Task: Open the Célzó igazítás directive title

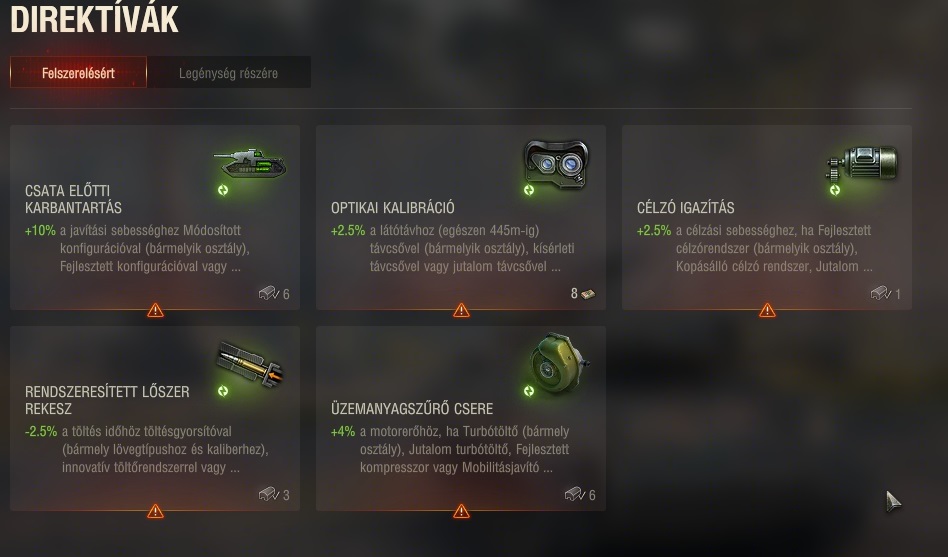Action: (x=686, y=208)
